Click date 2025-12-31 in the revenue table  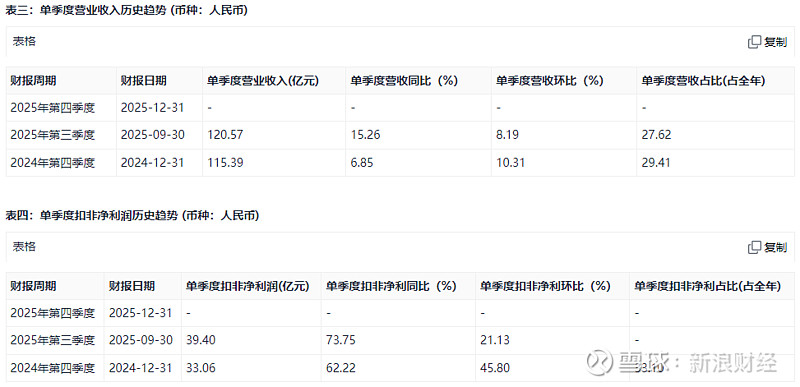click(x=153, y=108)
